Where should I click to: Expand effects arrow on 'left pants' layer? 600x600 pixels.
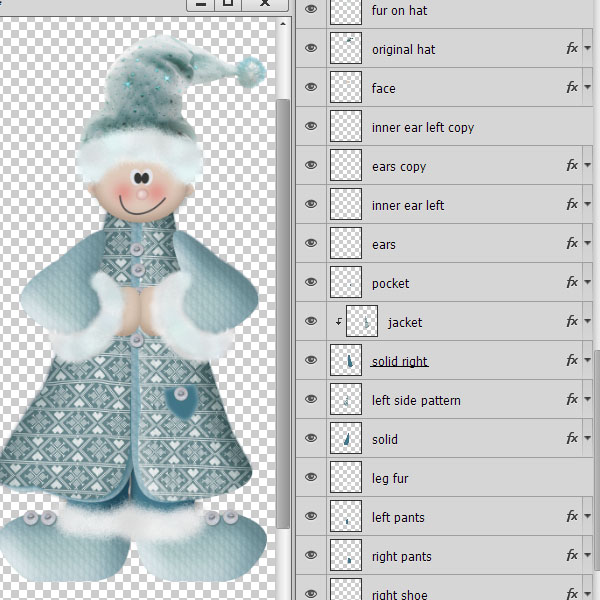point(587,517)
